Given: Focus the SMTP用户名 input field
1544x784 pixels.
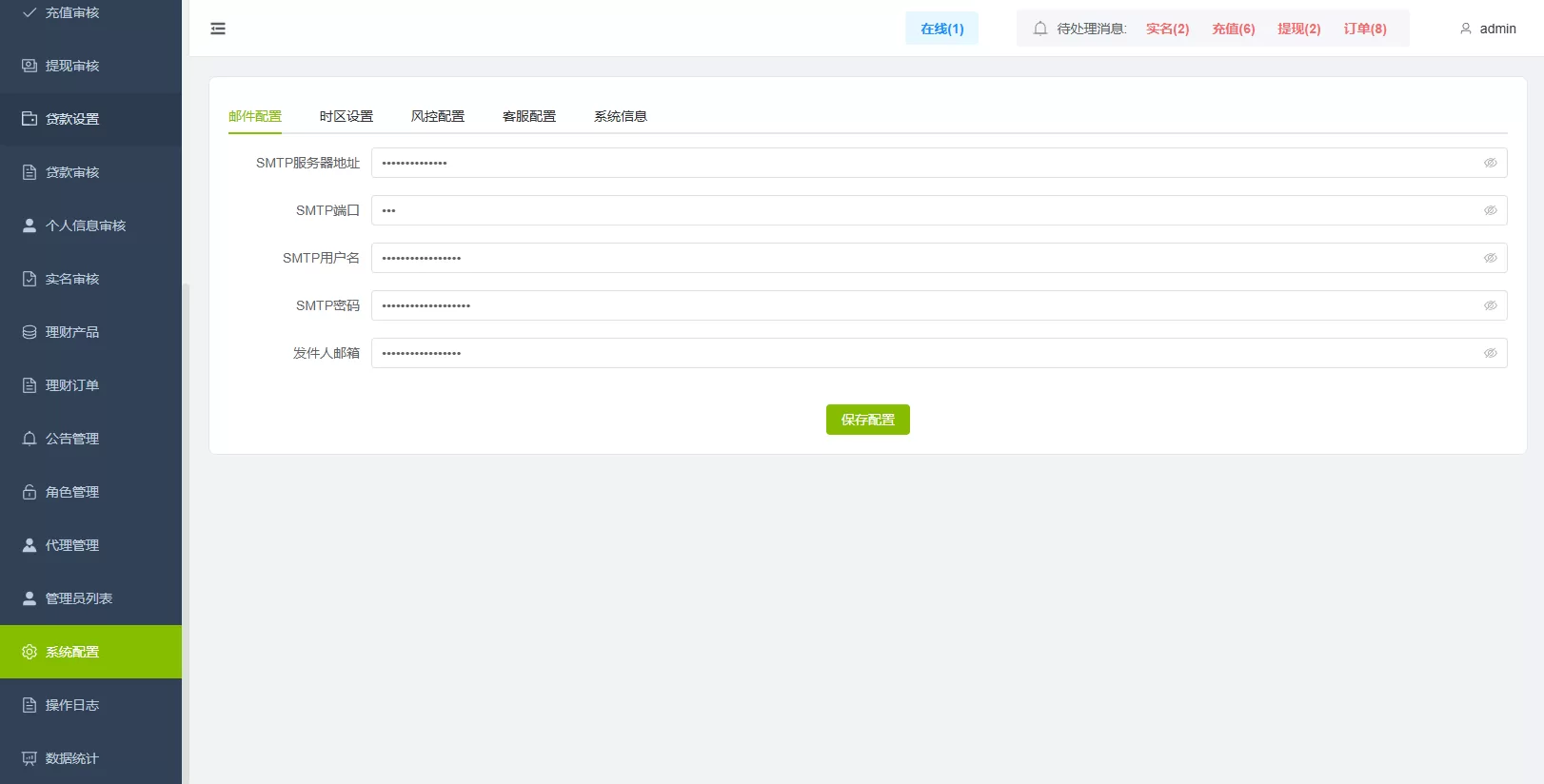Looking at the screenshot, I should coord(940,258).
